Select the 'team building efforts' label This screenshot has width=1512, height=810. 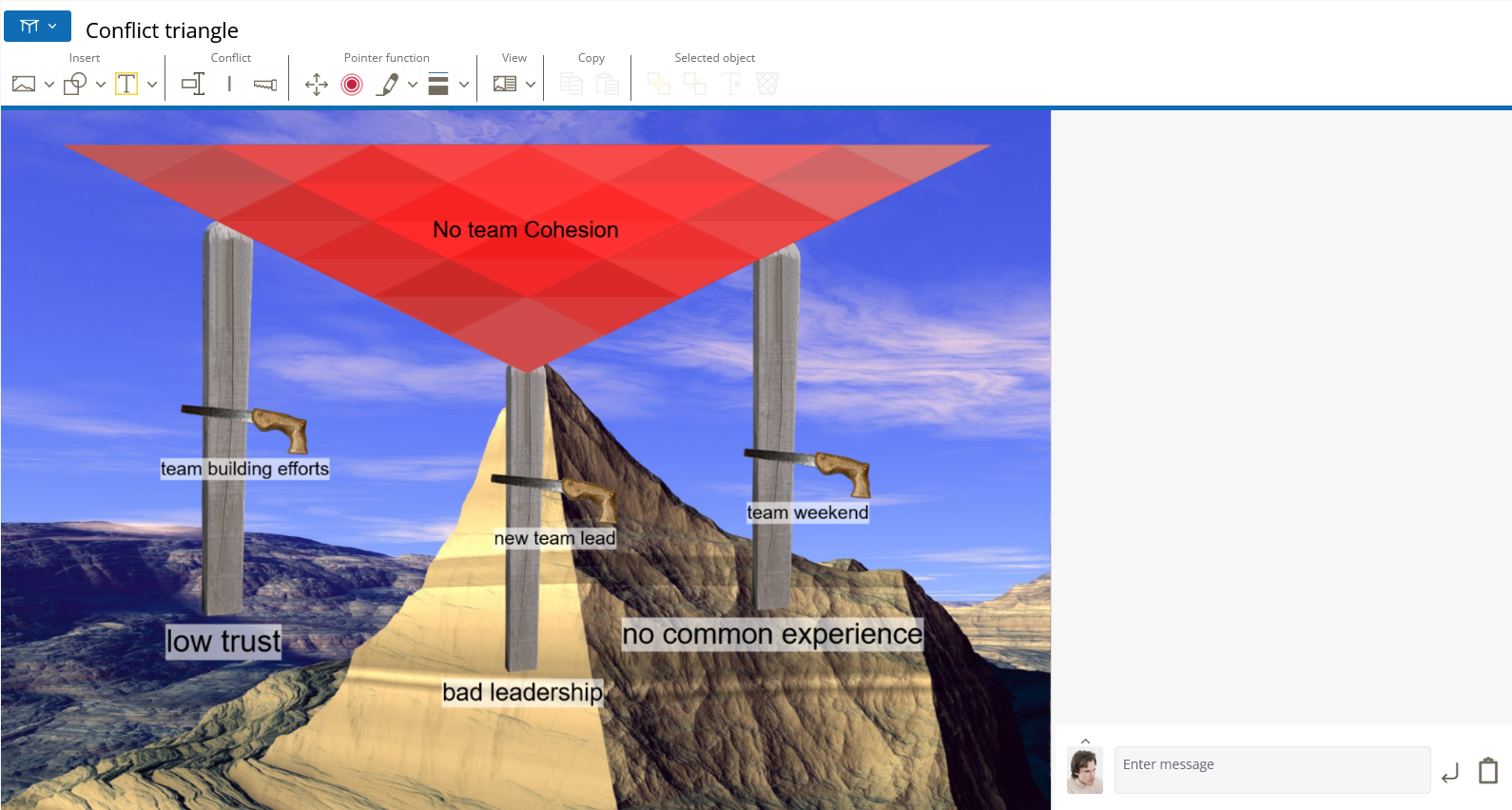[244, 469]
